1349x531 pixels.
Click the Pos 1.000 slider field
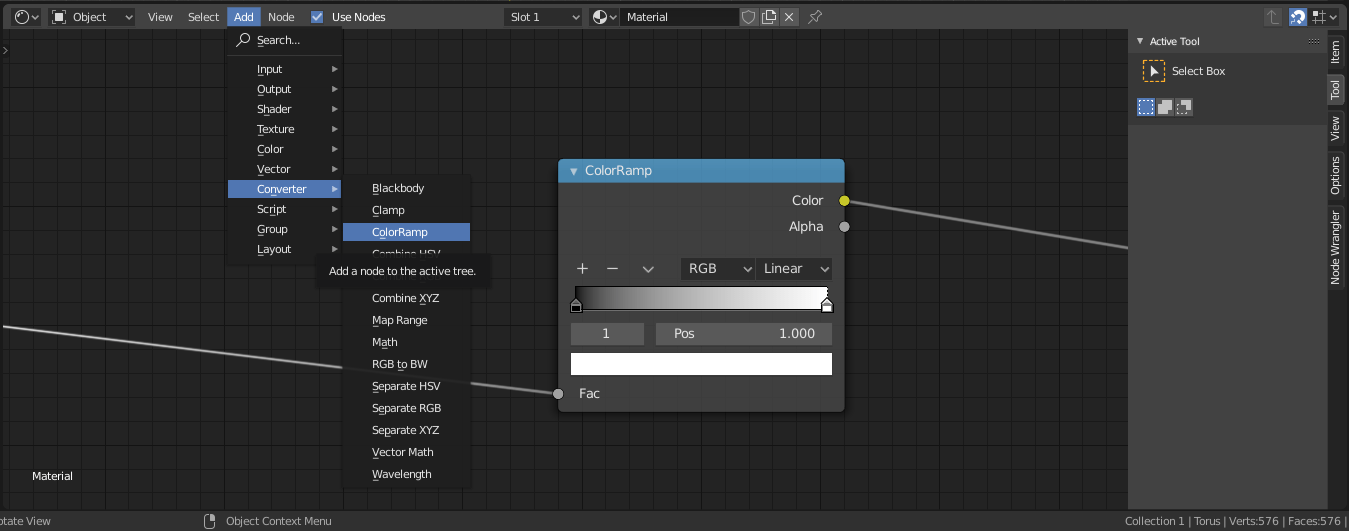tap(744, 334)
